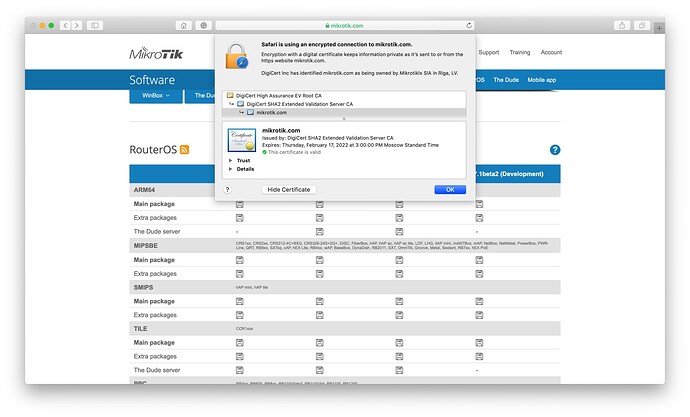Download ARM64 The Dude server from second column

point(319,231)
